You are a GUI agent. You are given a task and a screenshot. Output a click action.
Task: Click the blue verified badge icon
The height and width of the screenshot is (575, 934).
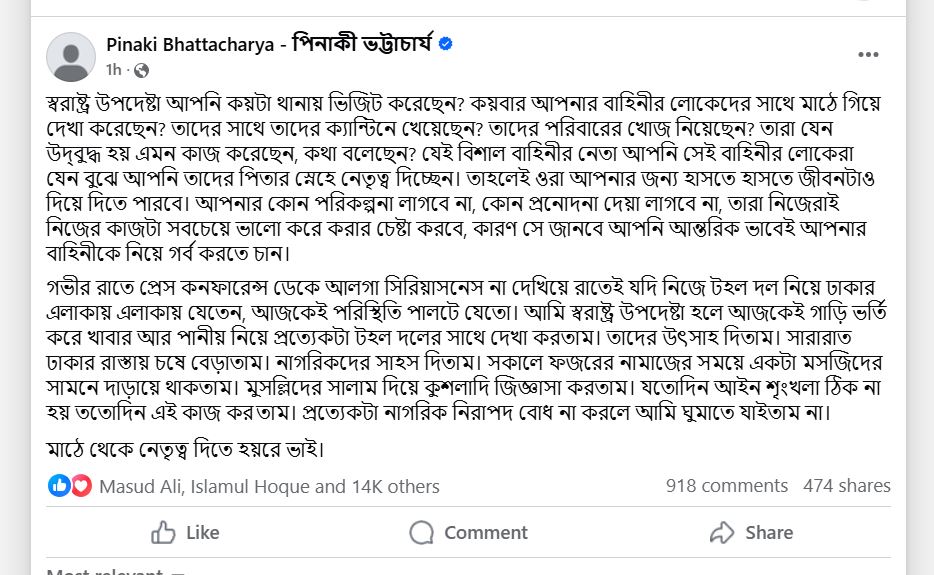(445, 43)
